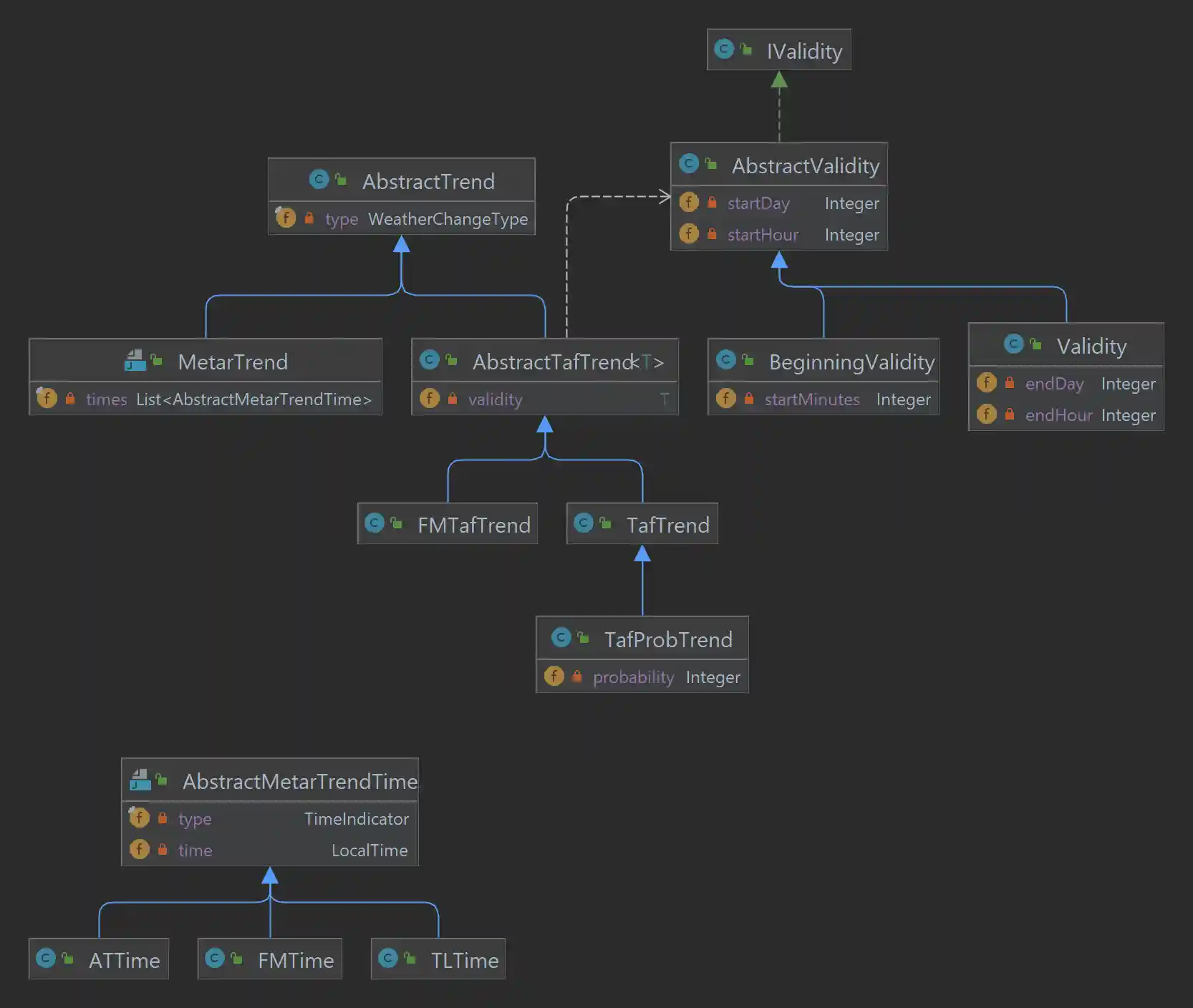Select the TLTime class name
The image size is (1193, 1008).
click(464, 959)
